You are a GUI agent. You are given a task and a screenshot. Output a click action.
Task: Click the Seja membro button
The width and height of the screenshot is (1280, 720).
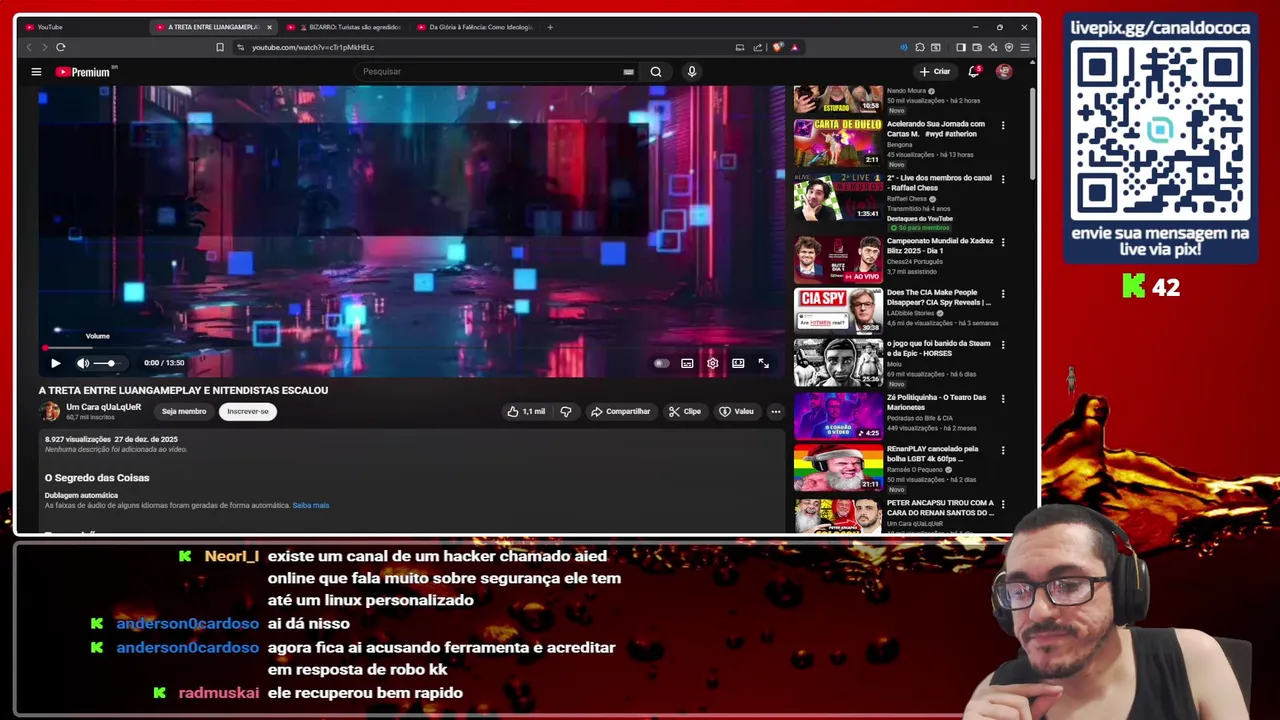184,411
